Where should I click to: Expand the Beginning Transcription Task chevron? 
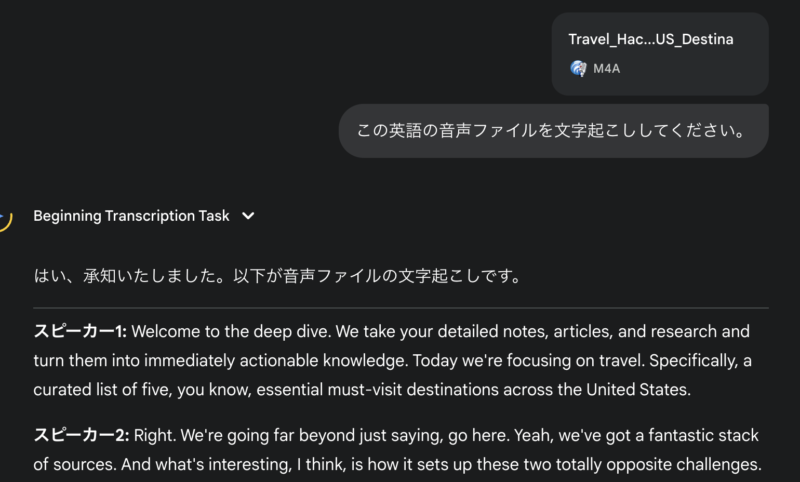click(249, 215)
